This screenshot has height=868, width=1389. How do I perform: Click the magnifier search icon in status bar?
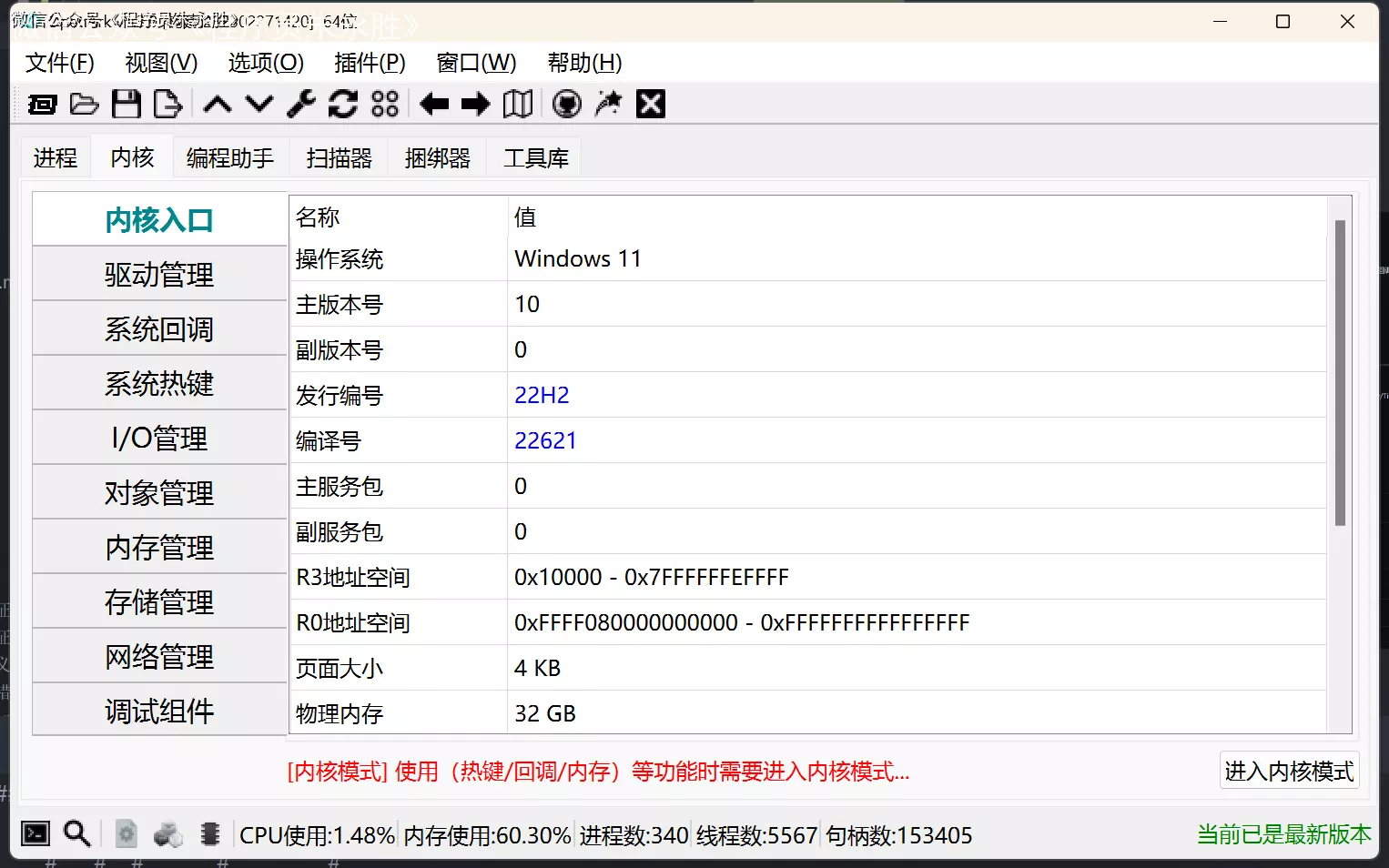coord(77,833)
